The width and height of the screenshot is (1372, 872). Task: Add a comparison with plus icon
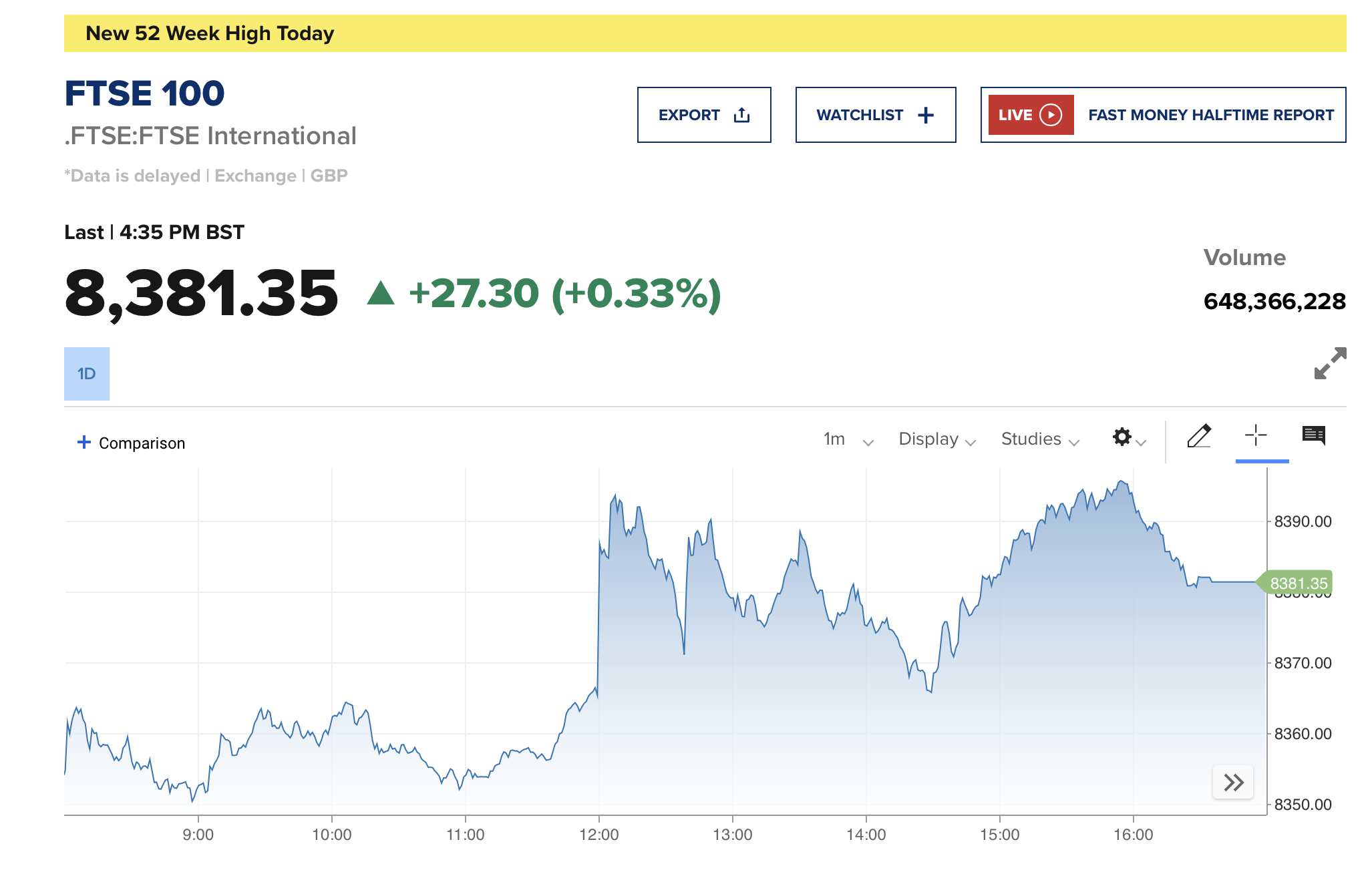coord(84,442)
